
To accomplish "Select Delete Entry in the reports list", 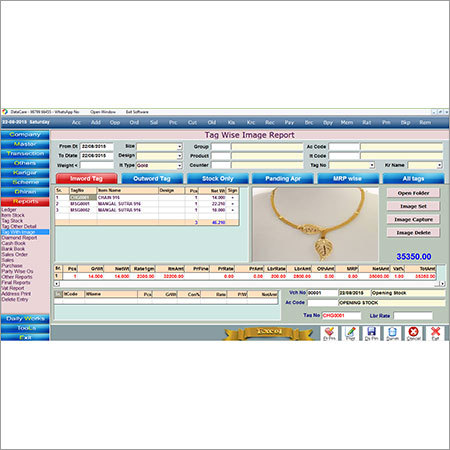I will pos(15,299).
